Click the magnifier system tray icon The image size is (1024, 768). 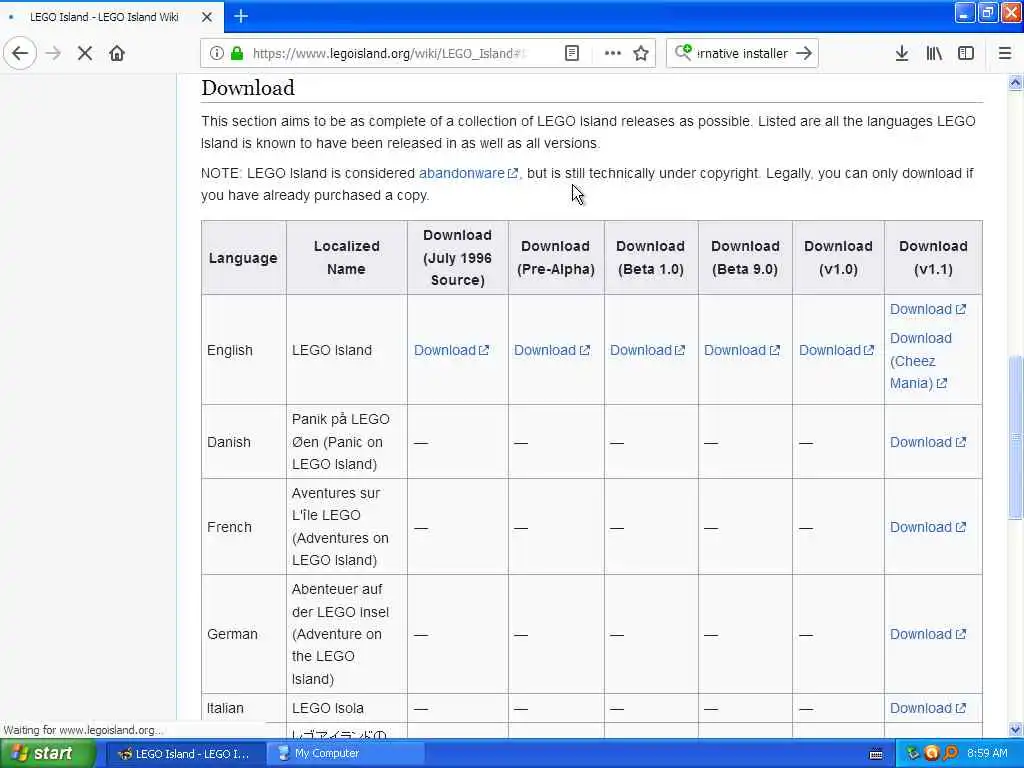tap(950, 754)
